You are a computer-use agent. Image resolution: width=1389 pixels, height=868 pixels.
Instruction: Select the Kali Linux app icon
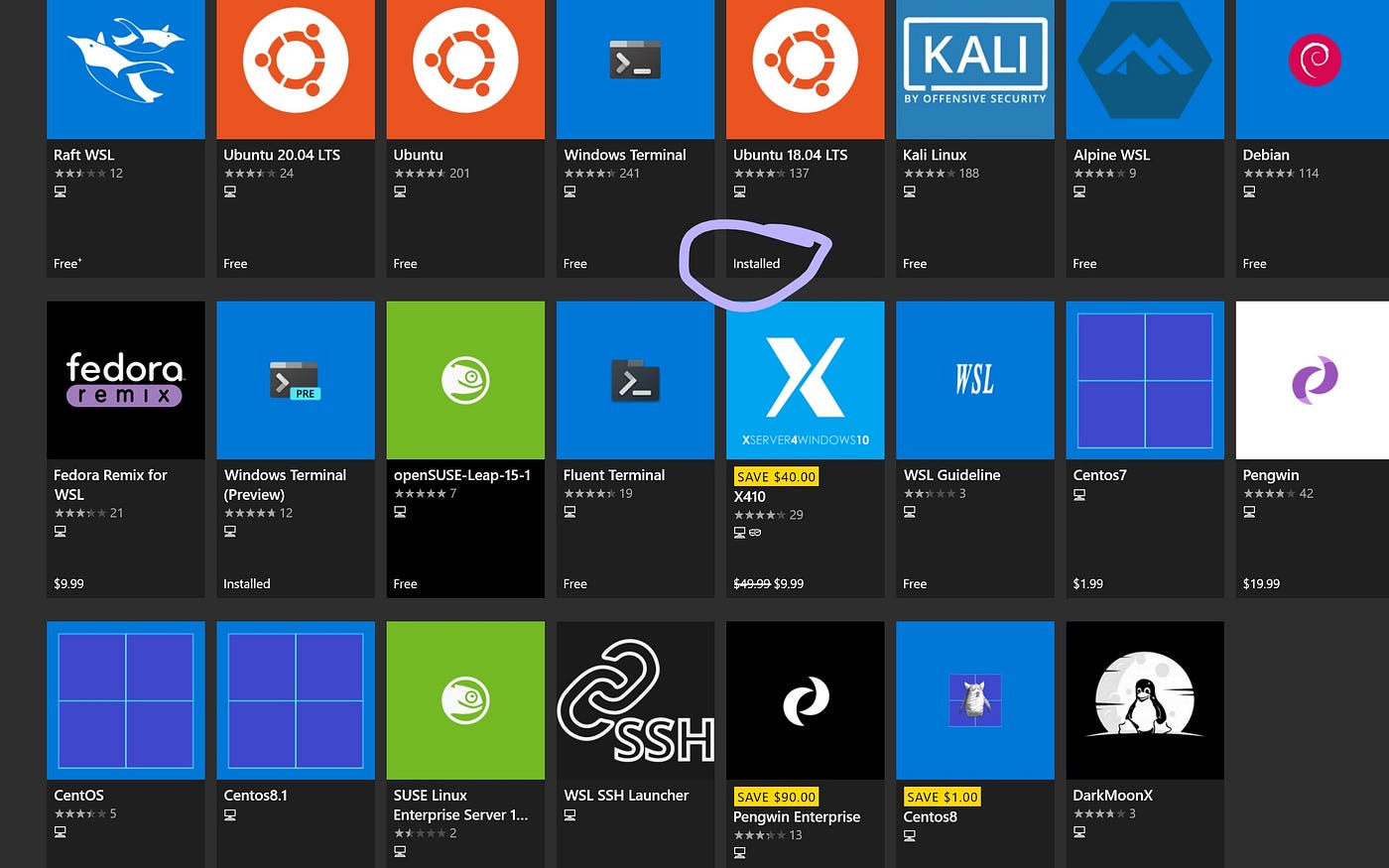click(974, 60)
